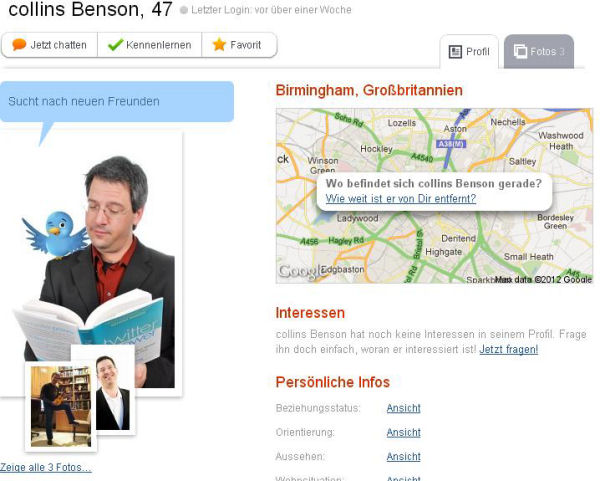Click the Jetzt fragen link
The image size is (600, 481).
tap(509, 349)
